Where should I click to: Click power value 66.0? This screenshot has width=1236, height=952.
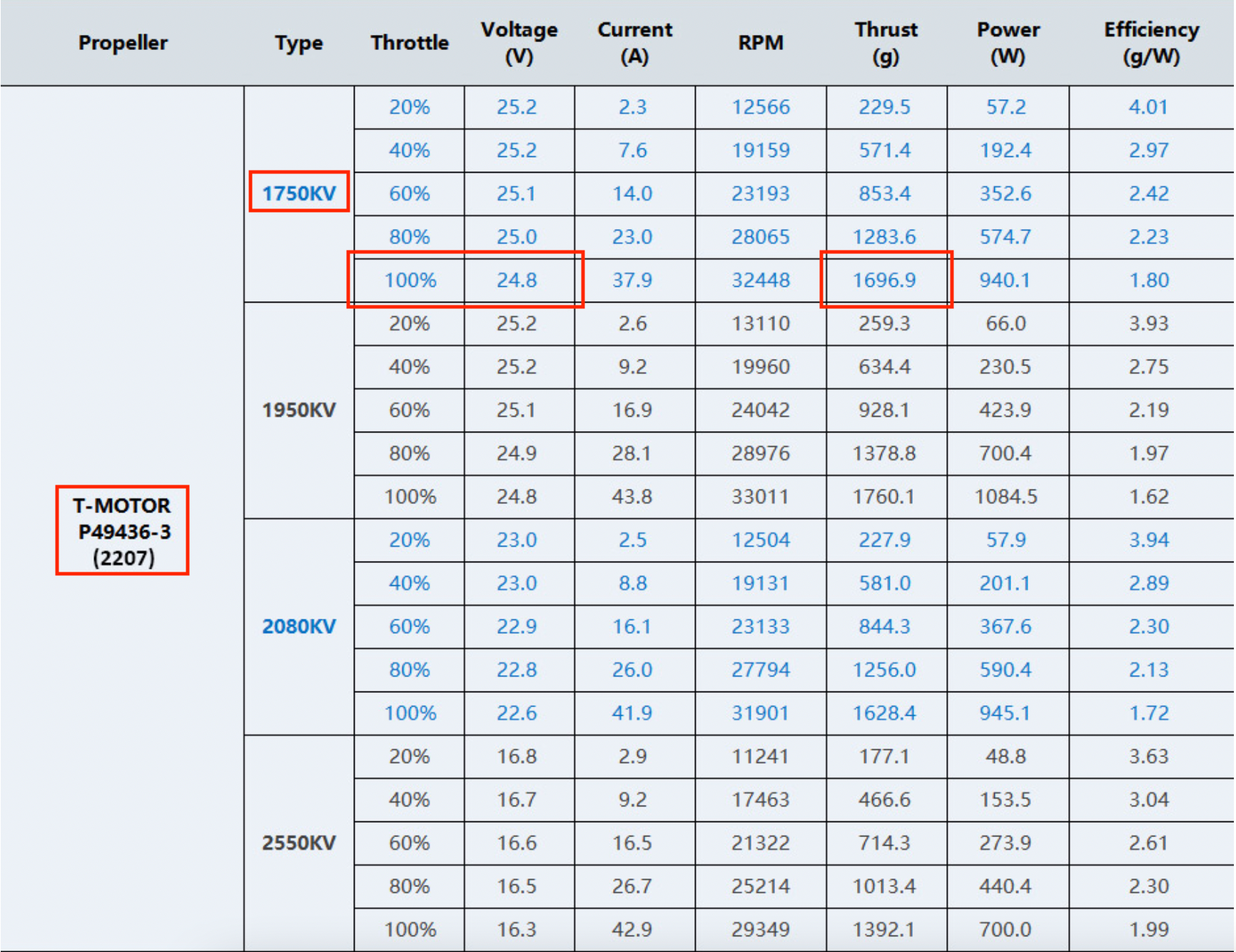[1005, 323]
